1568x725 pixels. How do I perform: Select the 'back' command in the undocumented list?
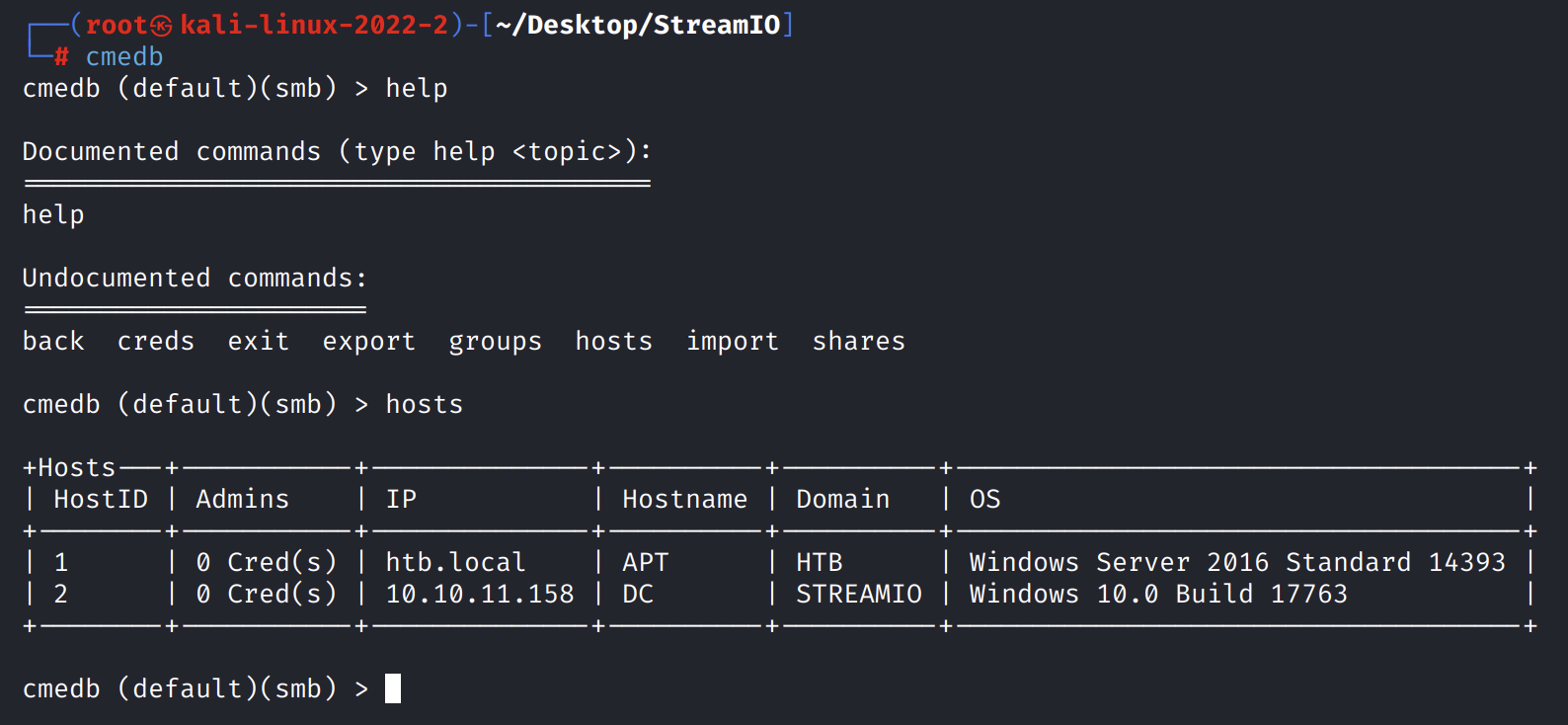pos(53,341)
